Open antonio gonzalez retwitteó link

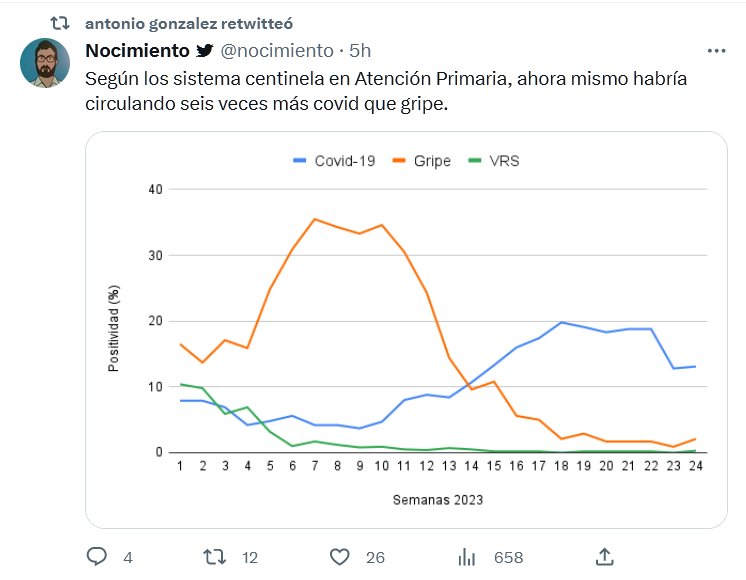[189, 22]
